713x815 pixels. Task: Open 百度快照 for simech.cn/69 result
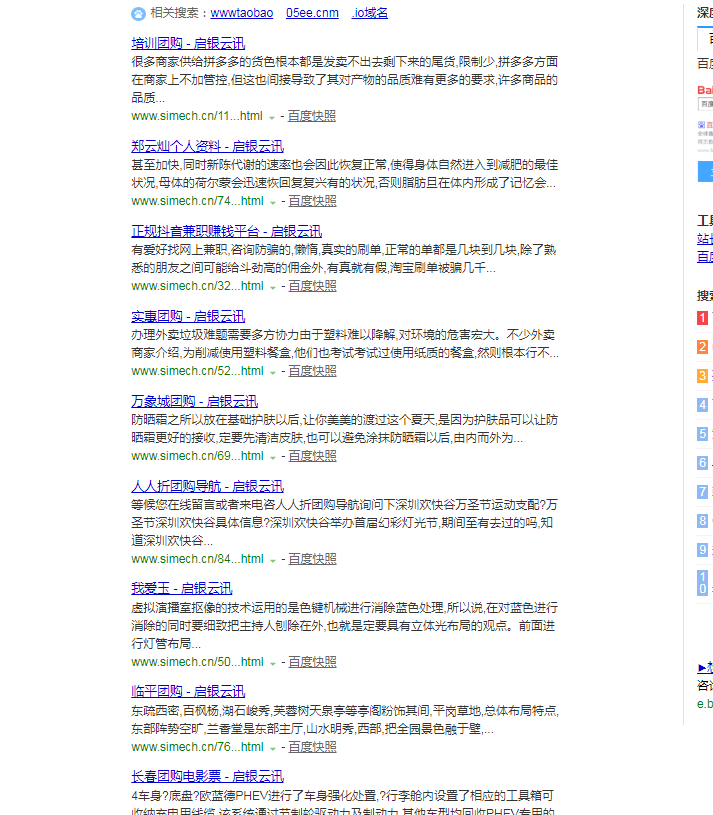[x=312, y=456]
